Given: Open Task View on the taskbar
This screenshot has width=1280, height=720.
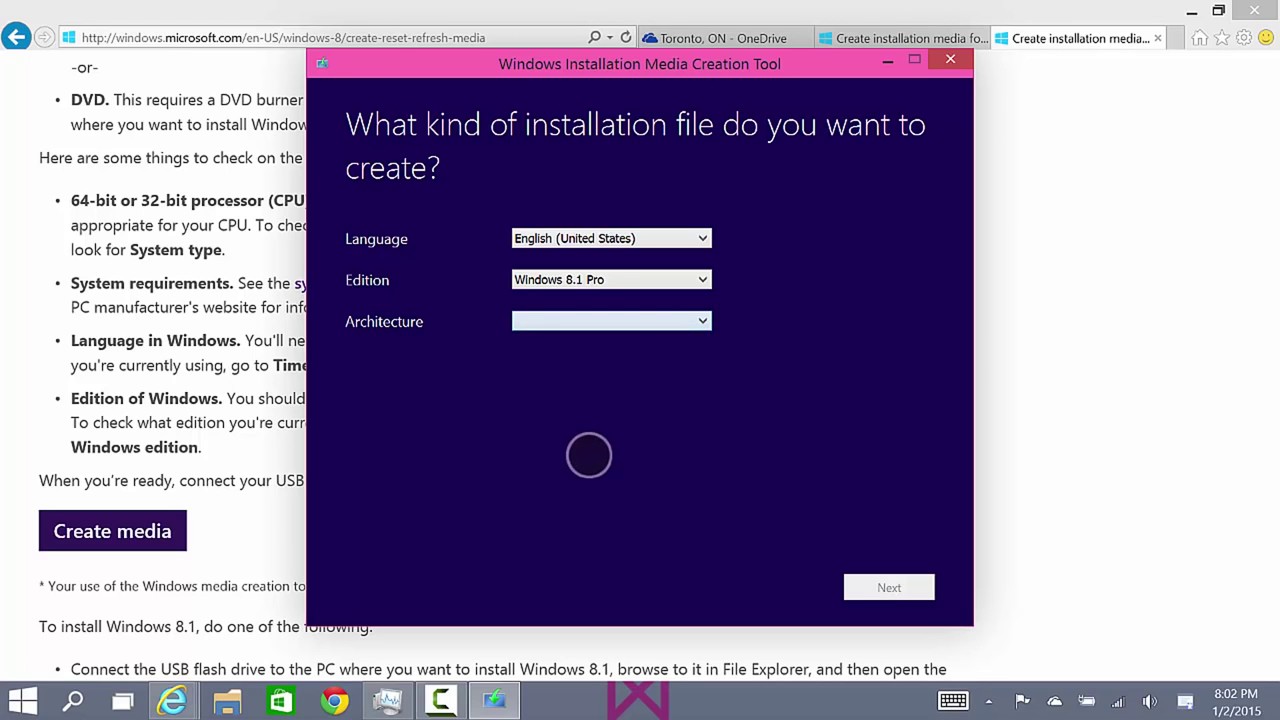Looking at the screenshot, I should 122,701.
